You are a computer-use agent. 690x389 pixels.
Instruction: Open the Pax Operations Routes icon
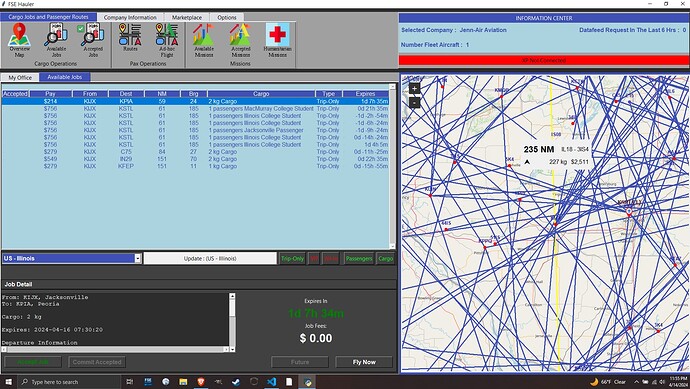[x=130, y=37]
